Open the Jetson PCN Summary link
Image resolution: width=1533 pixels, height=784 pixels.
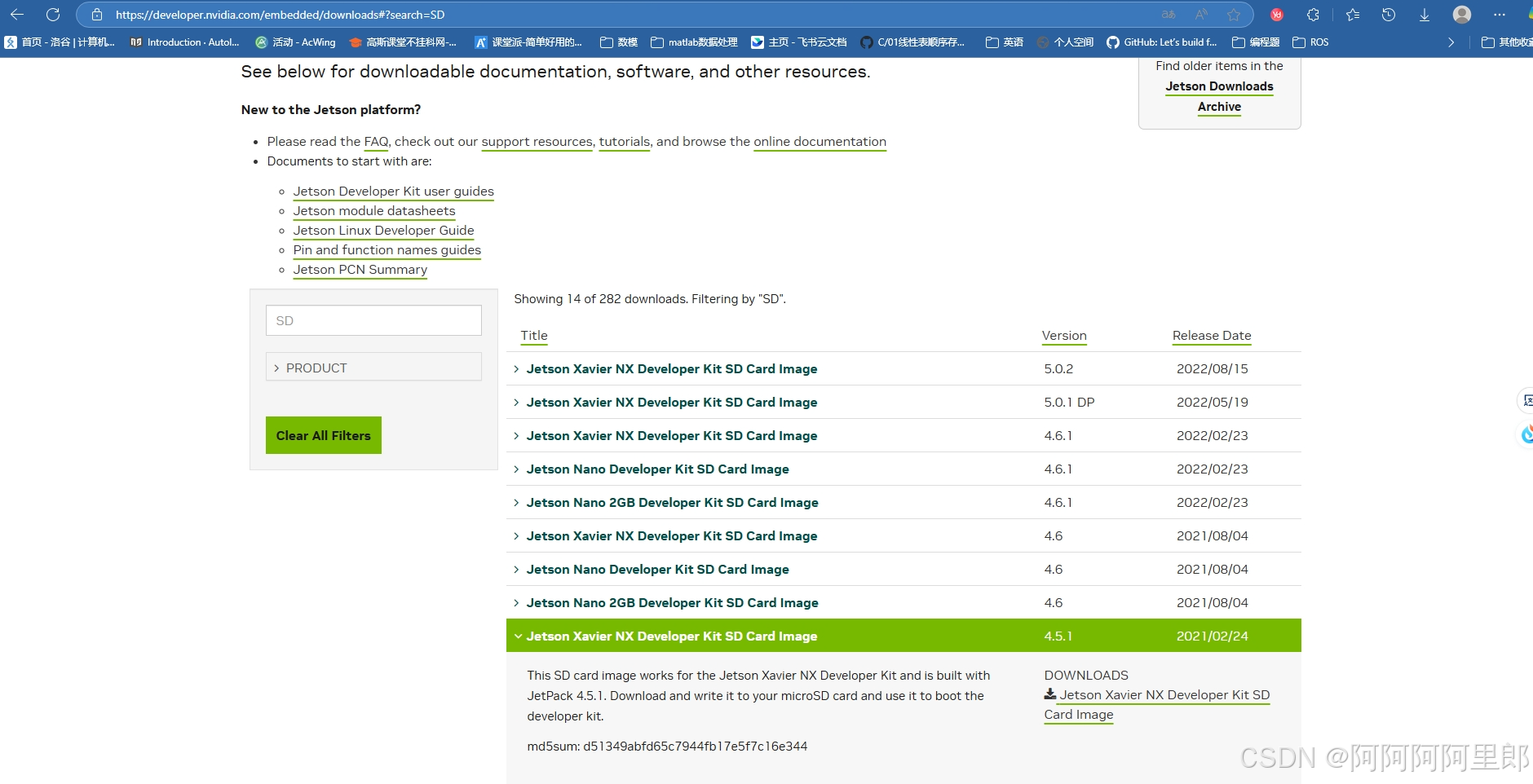(x=360, y=270)
